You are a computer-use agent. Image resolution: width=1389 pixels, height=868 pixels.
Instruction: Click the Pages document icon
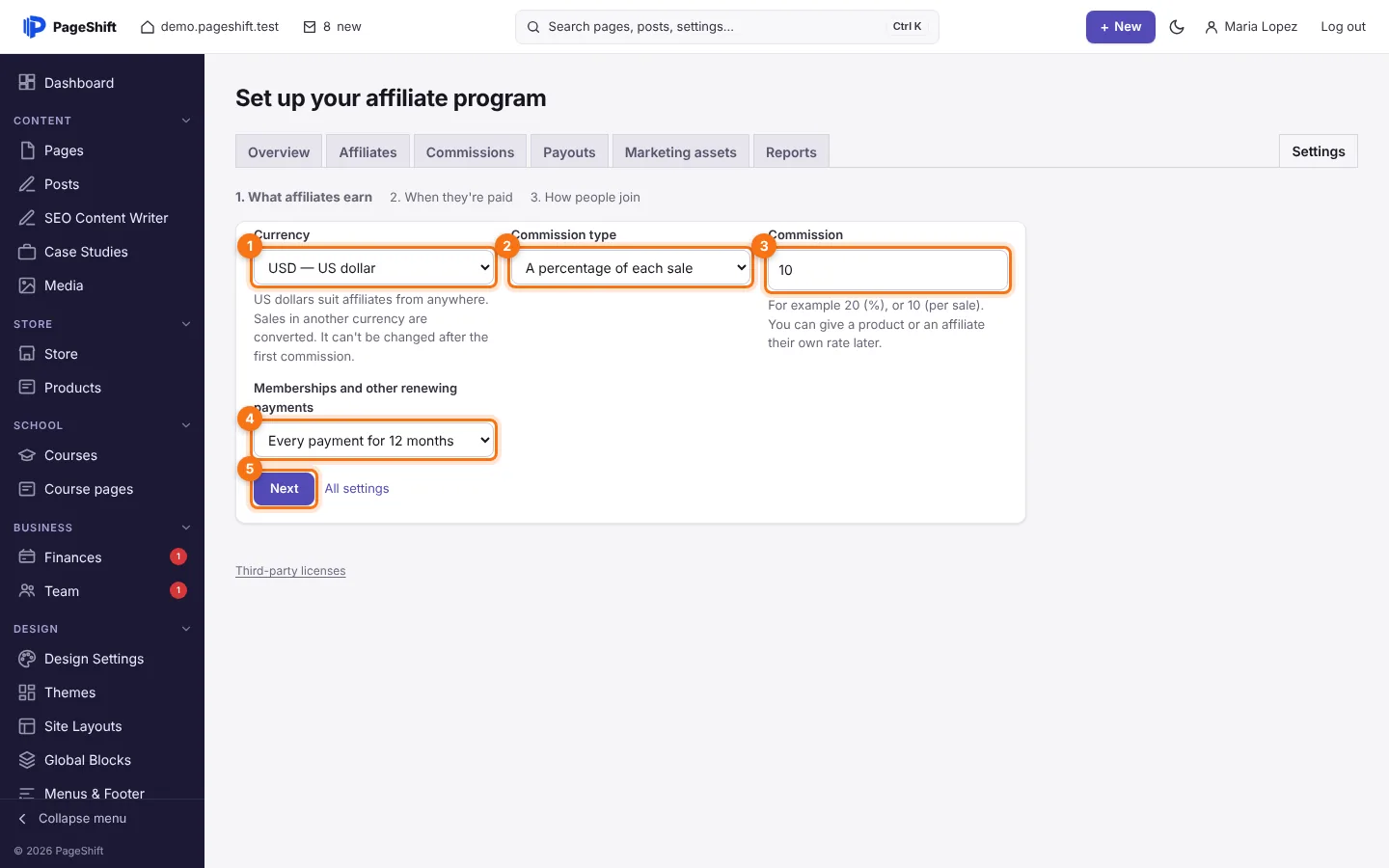tap(27, 150)
